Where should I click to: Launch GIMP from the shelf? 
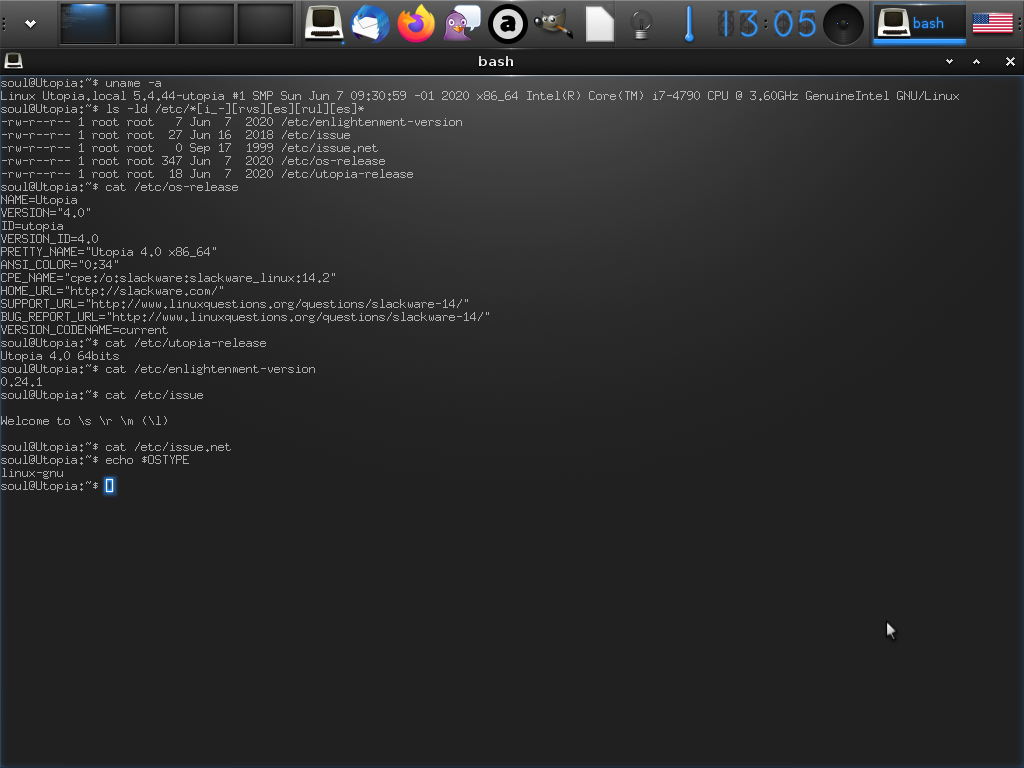click(553, 24)
